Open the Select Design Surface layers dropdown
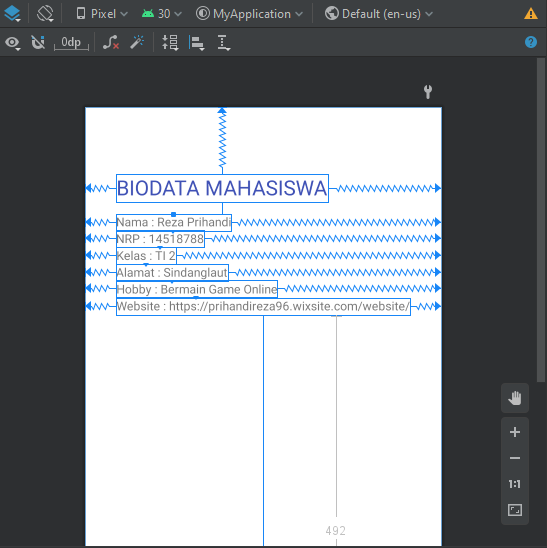Viewport: 547px width, 548px height. pos(13,14)
